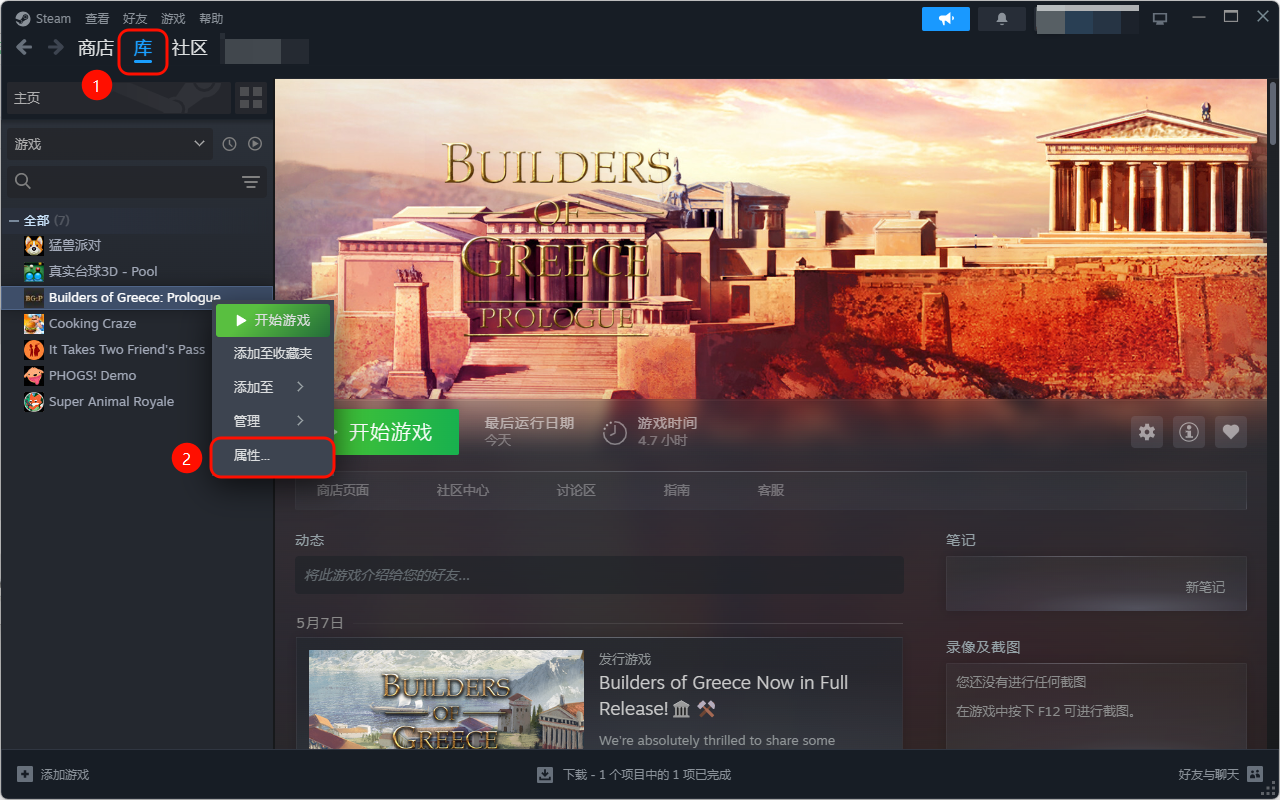This screenshot has height=800, width=1280.
Task: Expand the 游戏 filter dropdown
Action: coord(110,144)
